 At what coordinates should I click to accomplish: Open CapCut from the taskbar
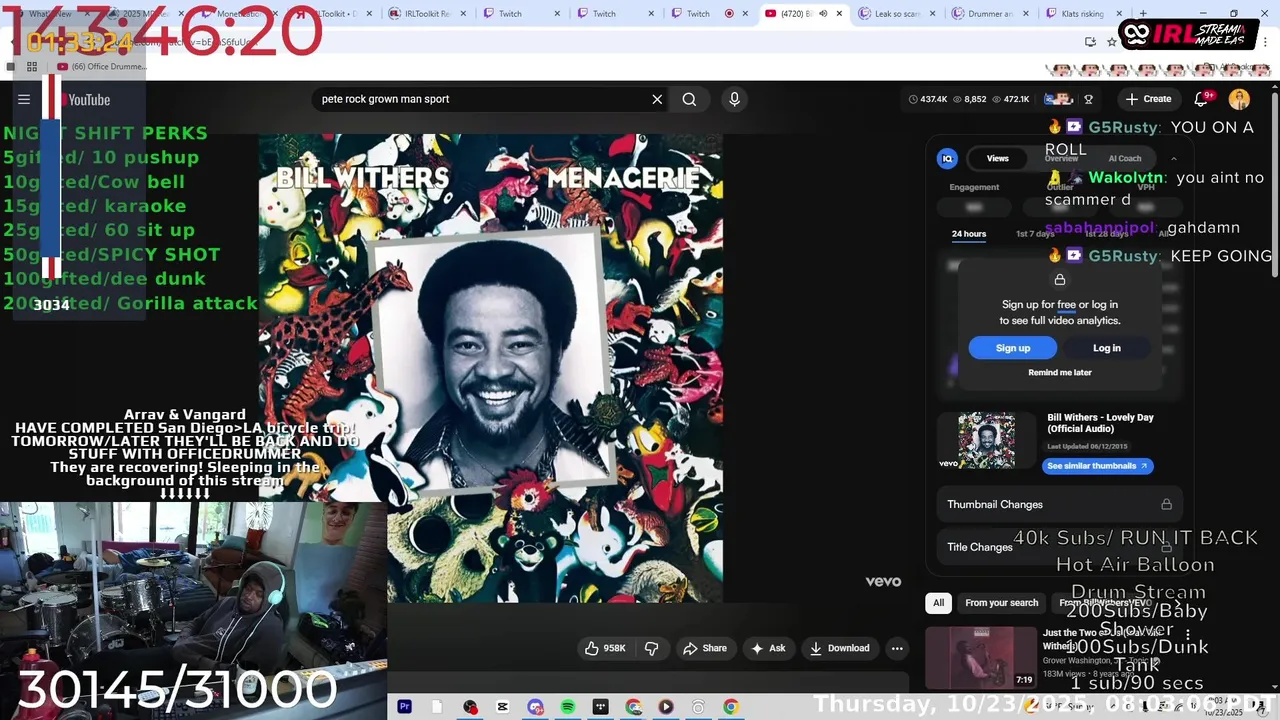coord(502,707)
